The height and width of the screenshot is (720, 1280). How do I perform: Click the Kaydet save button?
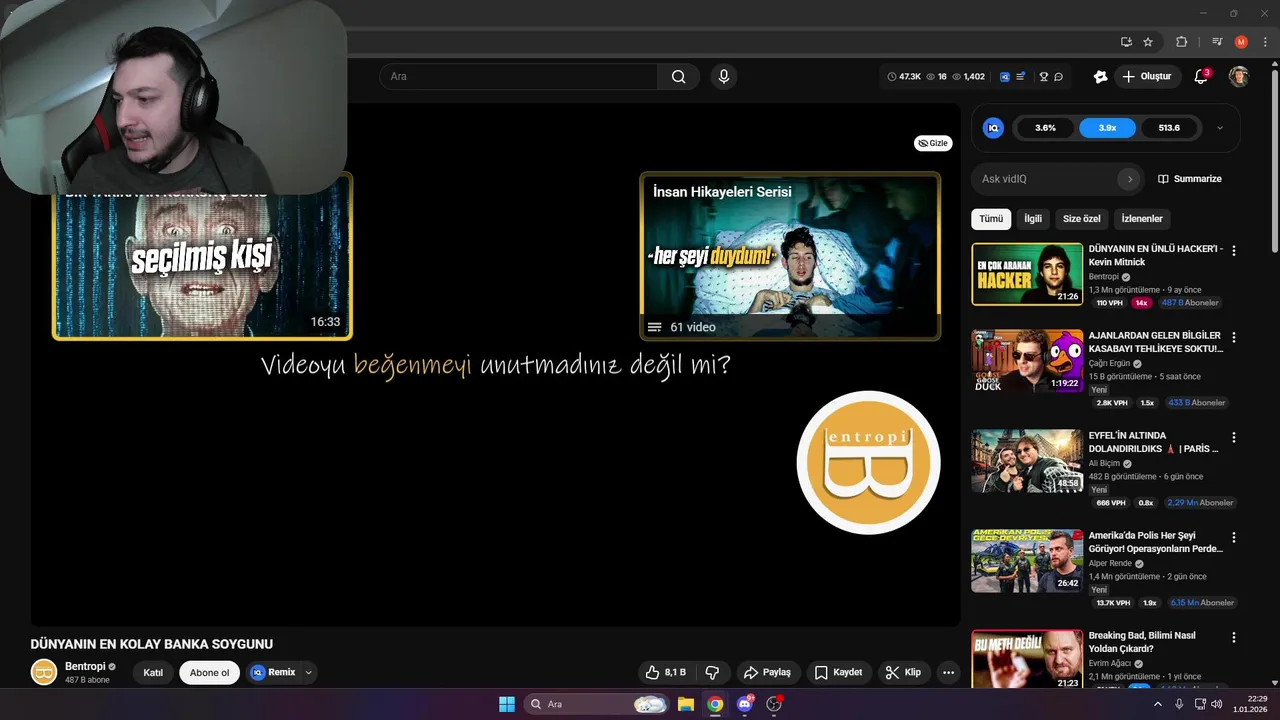[x=838, y=673]
